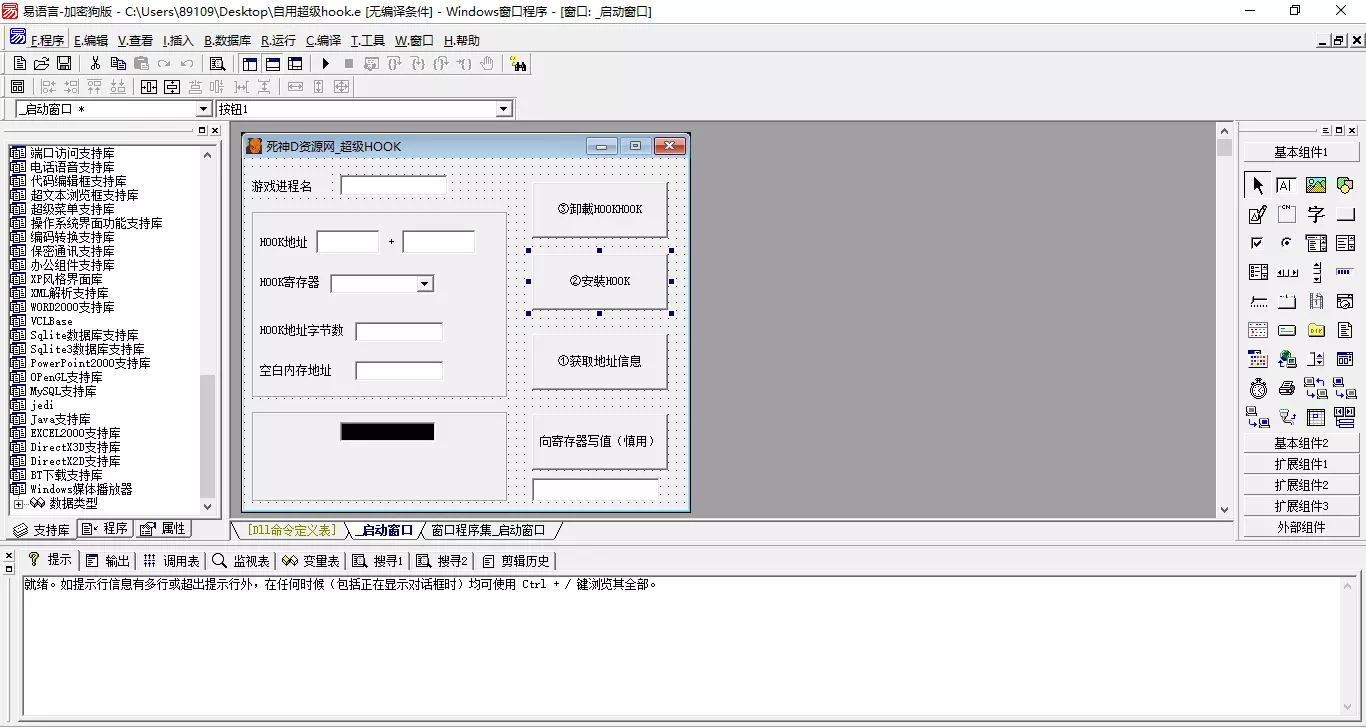Expand the 数据类型 tree node
The width and height of the screenshot is (1366, 728).
tap(18, 504)
